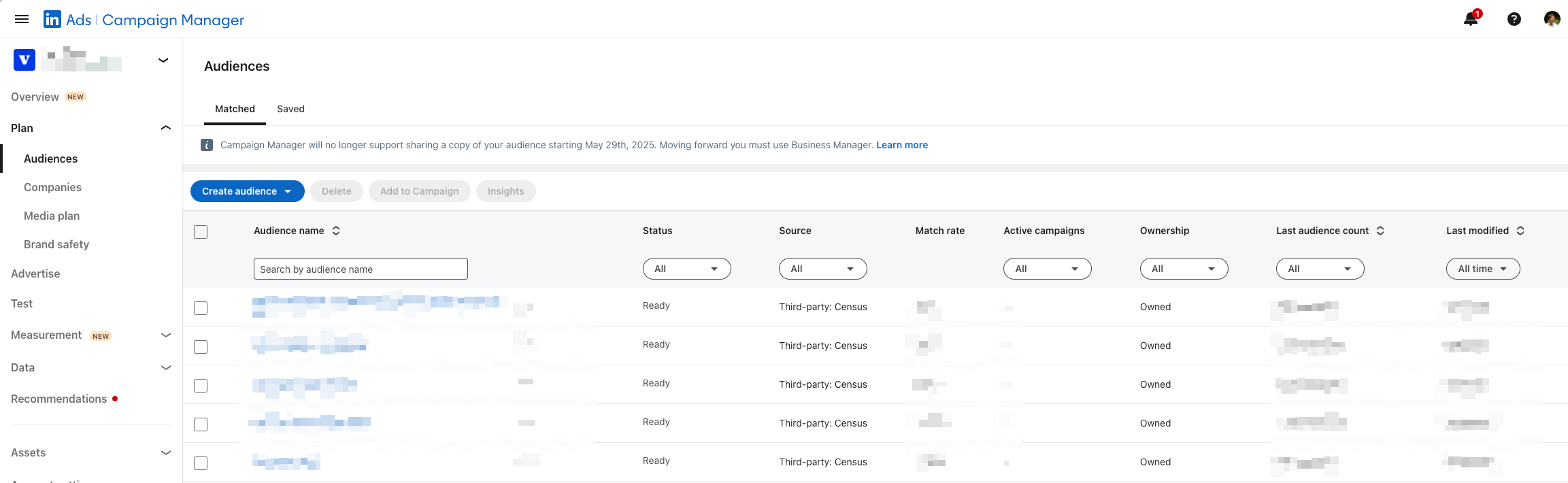Sort by Audience name column arrows
The image size is (1568, 483).
[x=336, y=231]
